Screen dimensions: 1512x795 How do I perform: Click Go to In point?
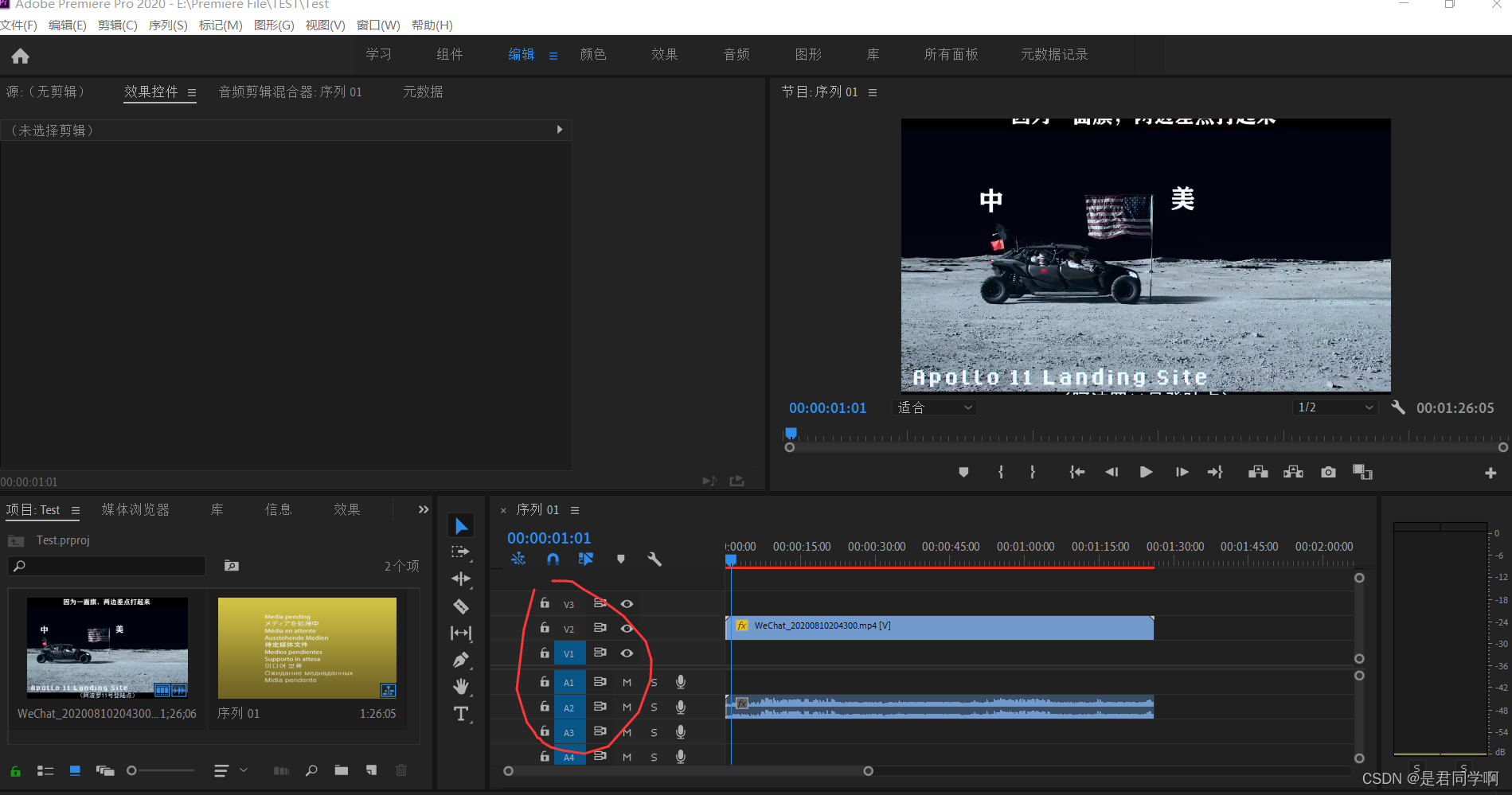[1076, 472]
